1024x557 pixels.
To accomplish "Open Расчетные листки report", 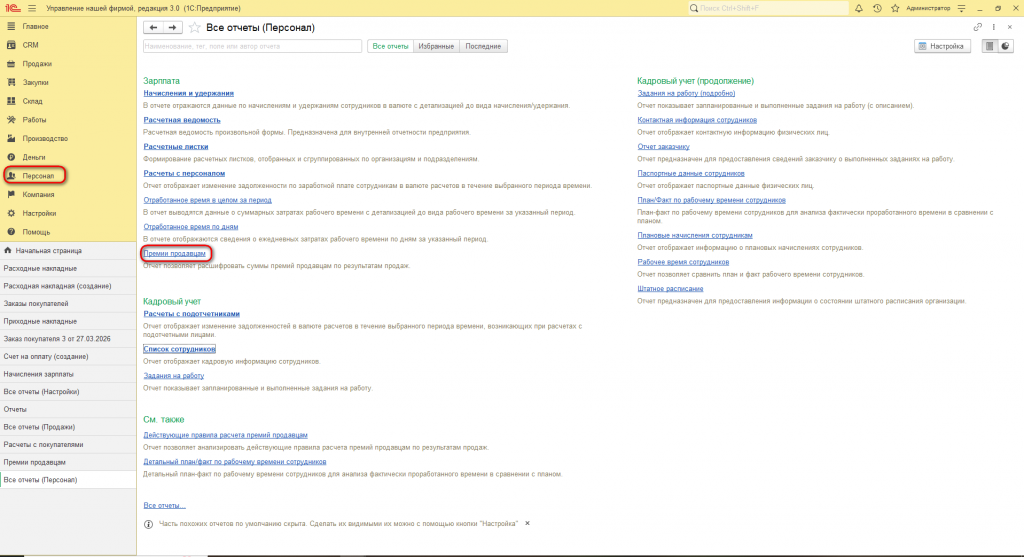I will tap(176, 147).
